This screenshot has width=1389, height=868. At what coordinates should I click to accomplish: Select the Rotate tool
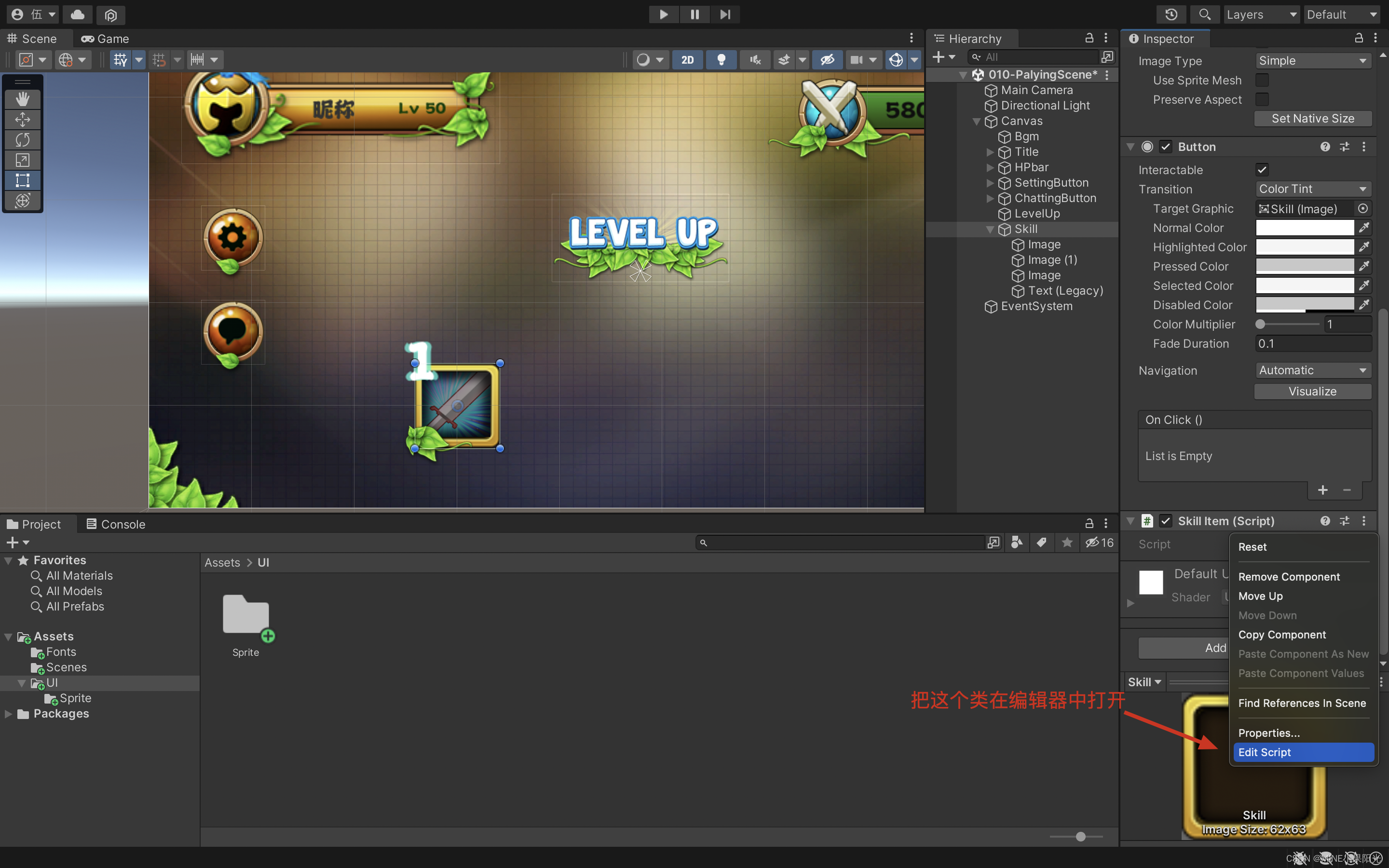[22, 139]
